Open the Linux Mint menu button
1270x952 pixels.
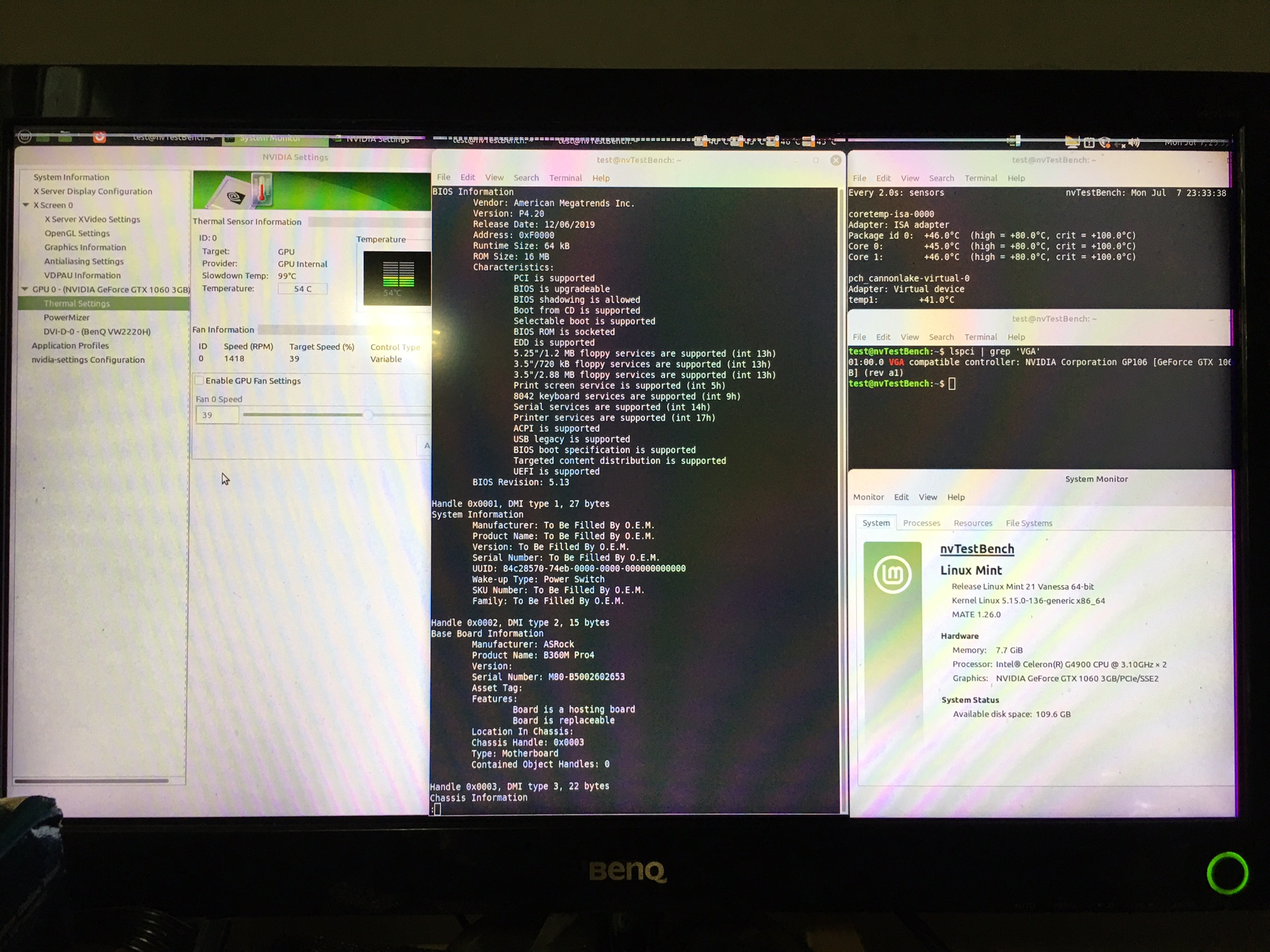(x=25, y=136)
